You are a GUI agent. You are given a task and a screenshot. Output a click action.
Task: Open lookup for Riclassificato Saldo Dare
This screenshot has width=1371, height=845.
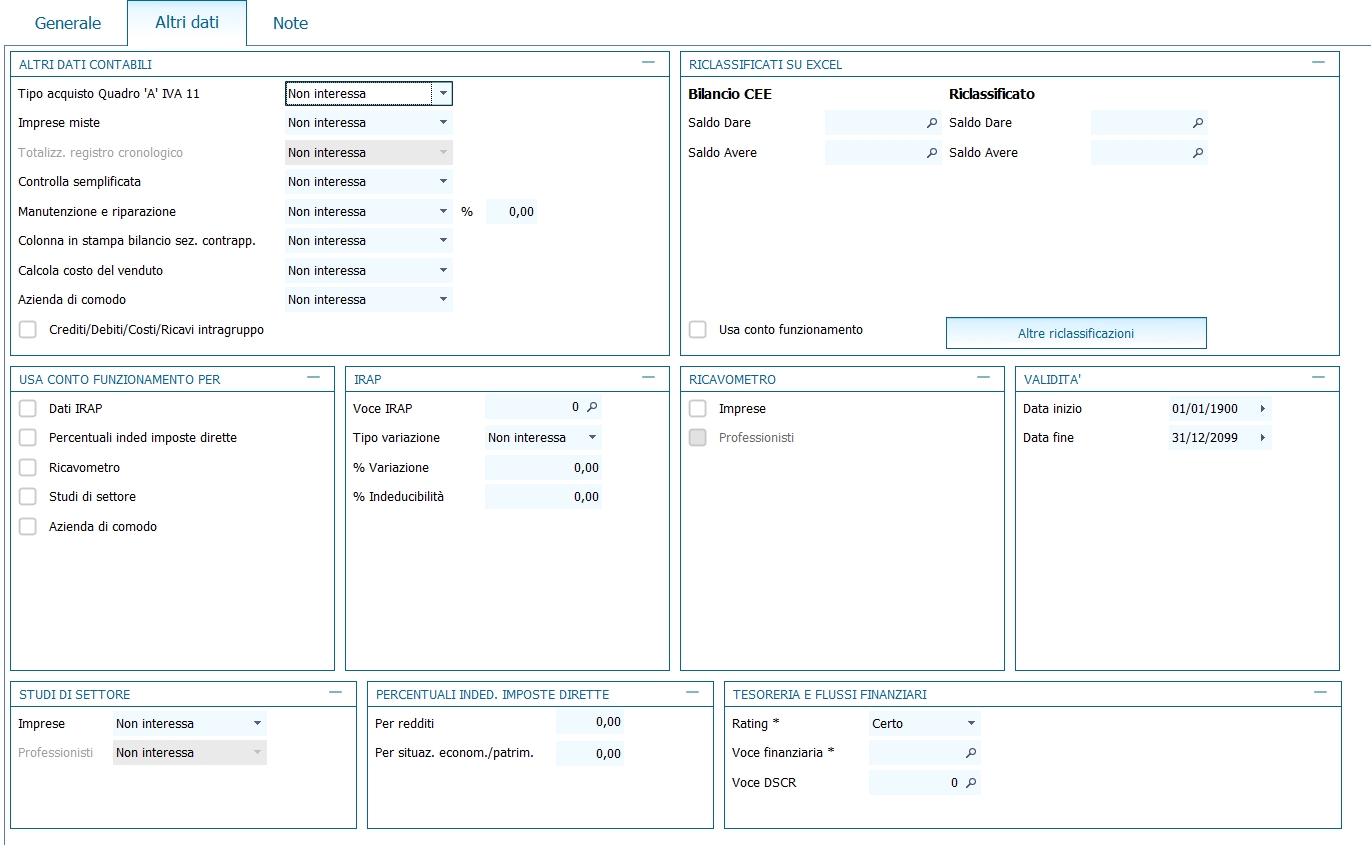point(1198,123)
